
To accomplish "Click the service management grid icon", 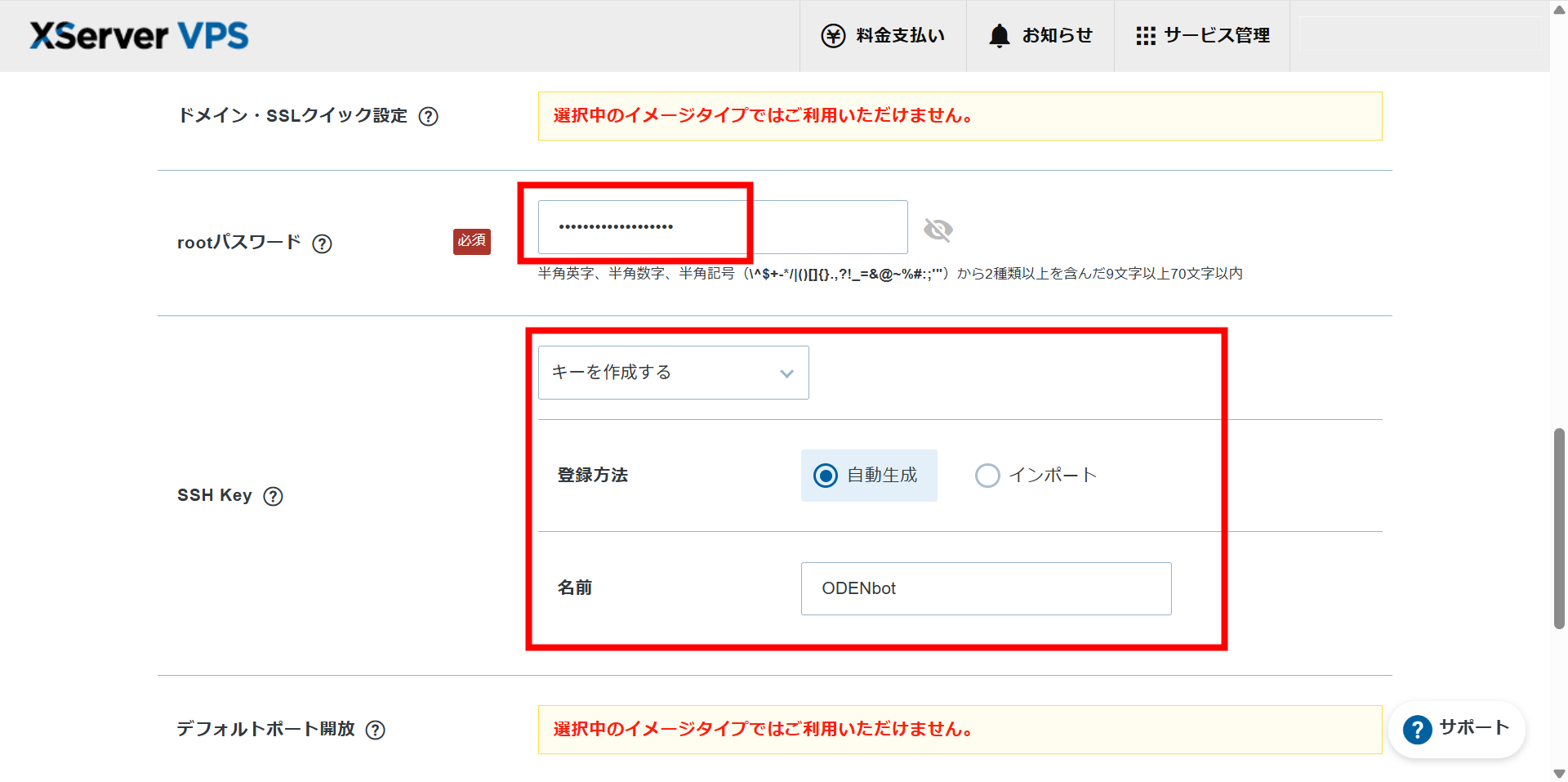I will [x=1145, y=36].
